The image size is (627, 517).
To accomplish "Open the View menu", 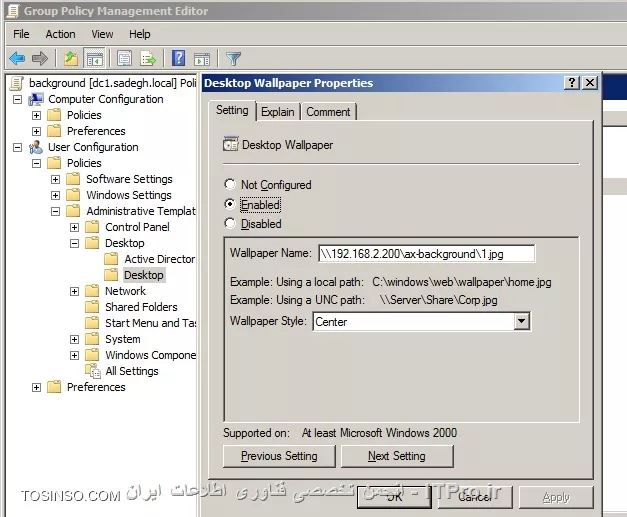I will point(102,34).
